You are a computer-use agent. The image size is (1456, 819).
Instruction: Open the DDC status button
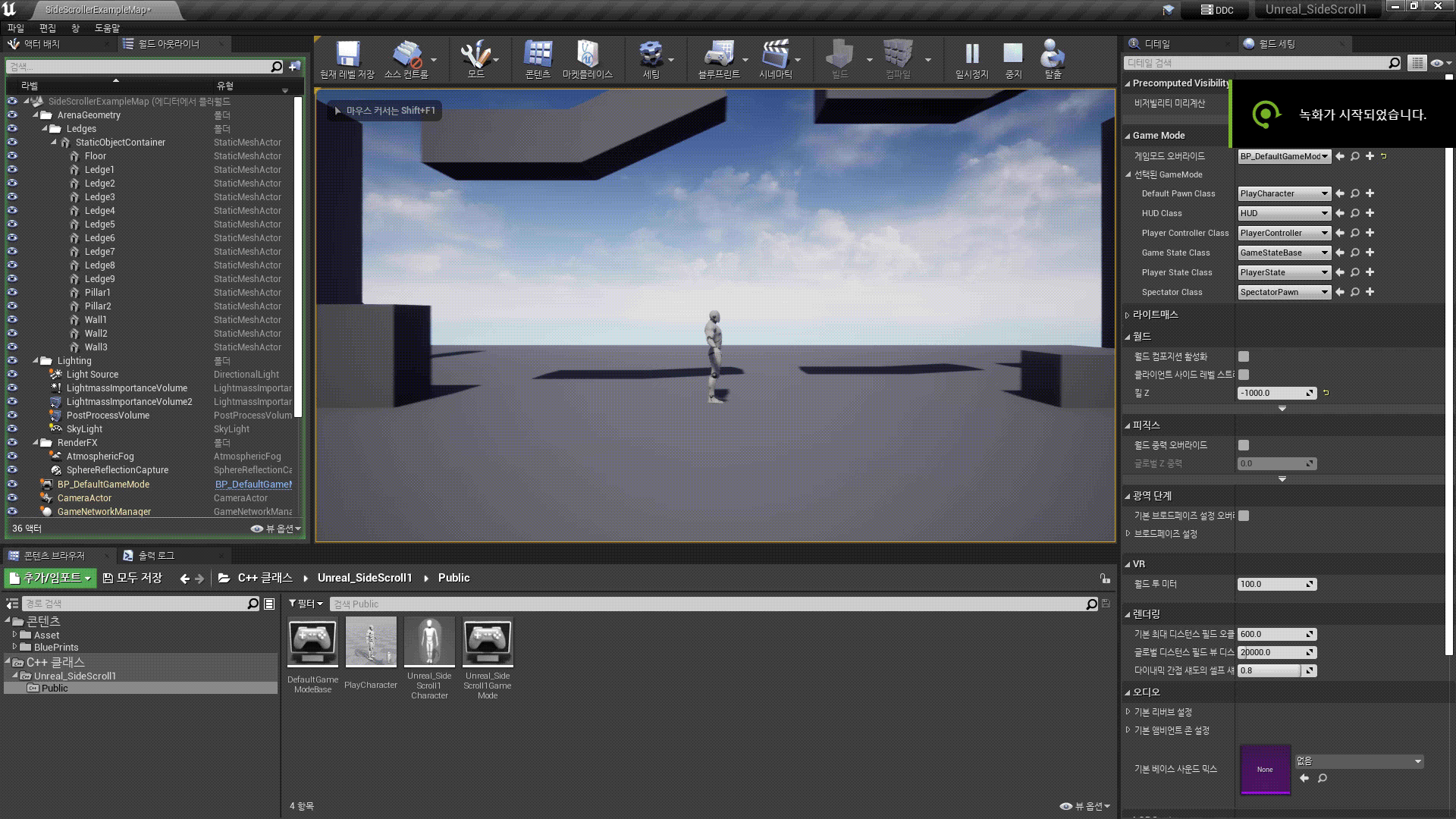pyautogui.click(x=1217, y=10)
